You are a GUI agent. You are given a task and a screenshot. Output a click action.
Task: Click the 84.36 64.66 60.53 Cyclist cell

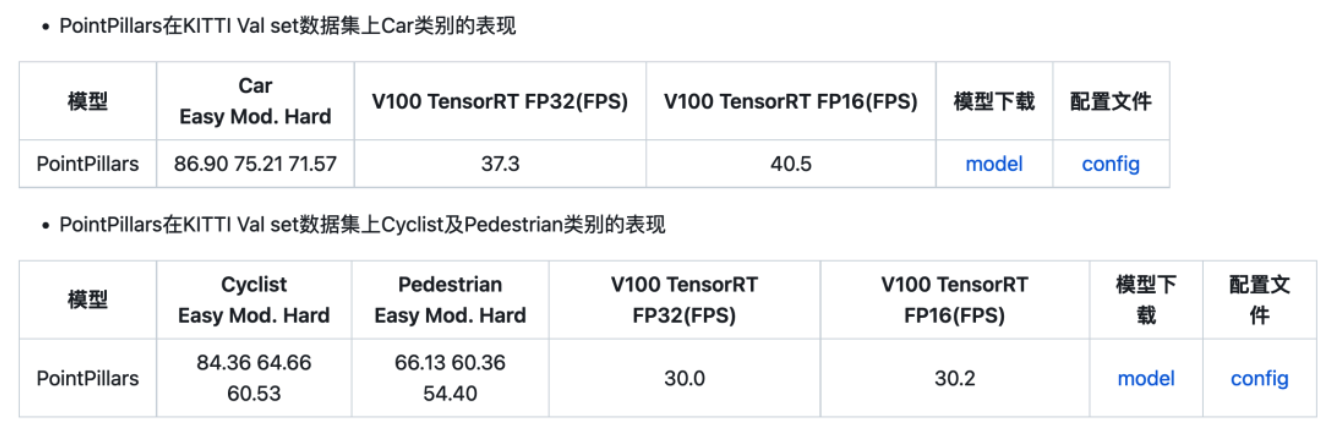[253, 378]
